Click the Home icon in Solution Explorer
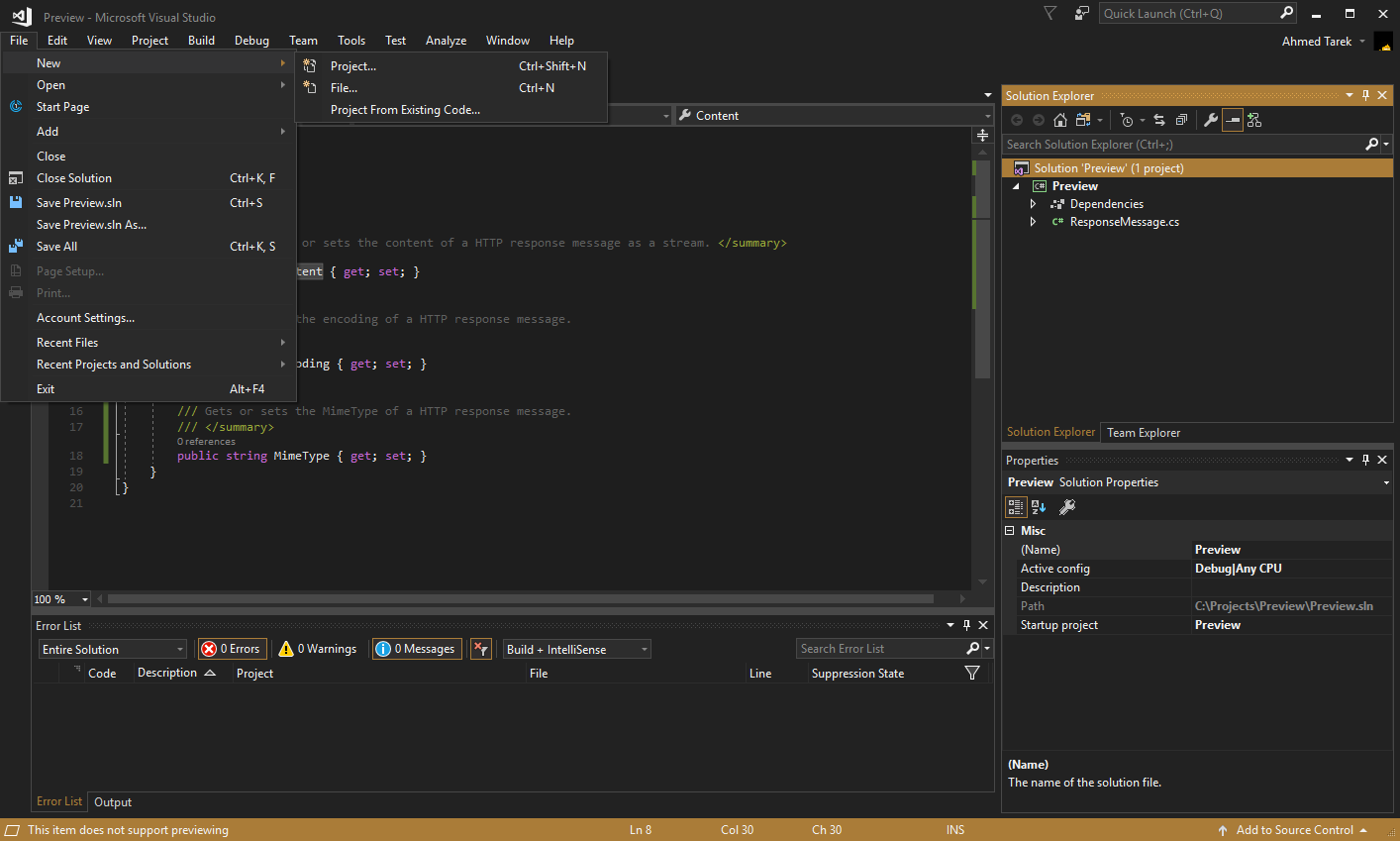 tap(1060, 120)
